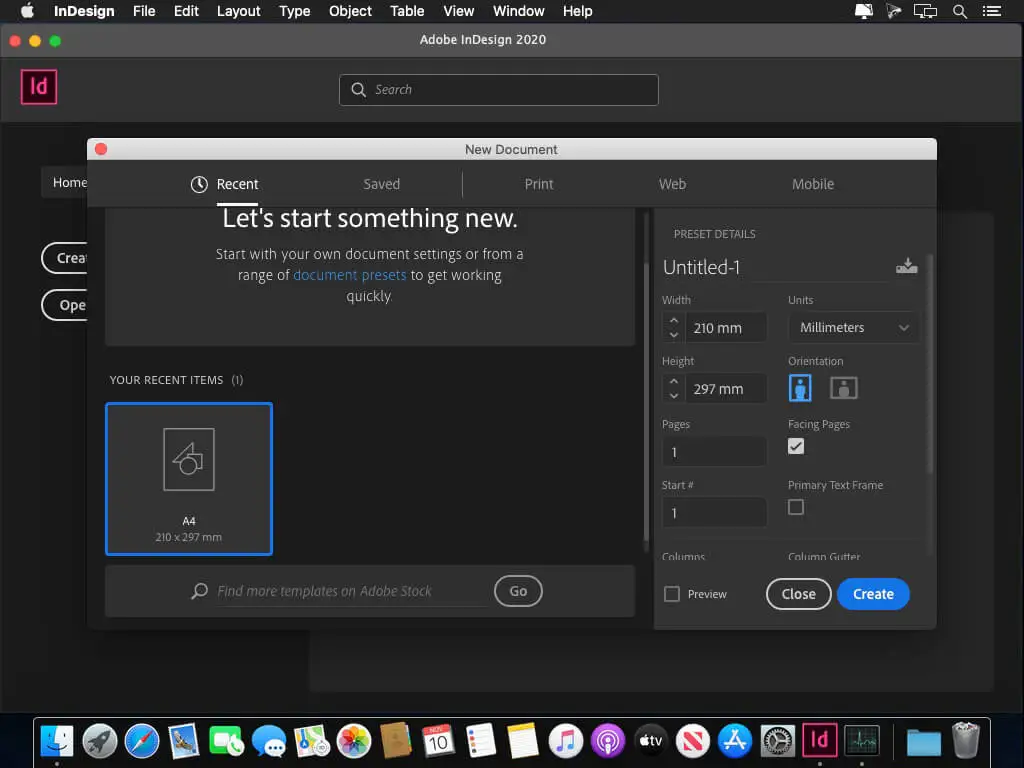Click the Save Document Preset icon
Screen dimensions: 1024x768
pos(906,266)
